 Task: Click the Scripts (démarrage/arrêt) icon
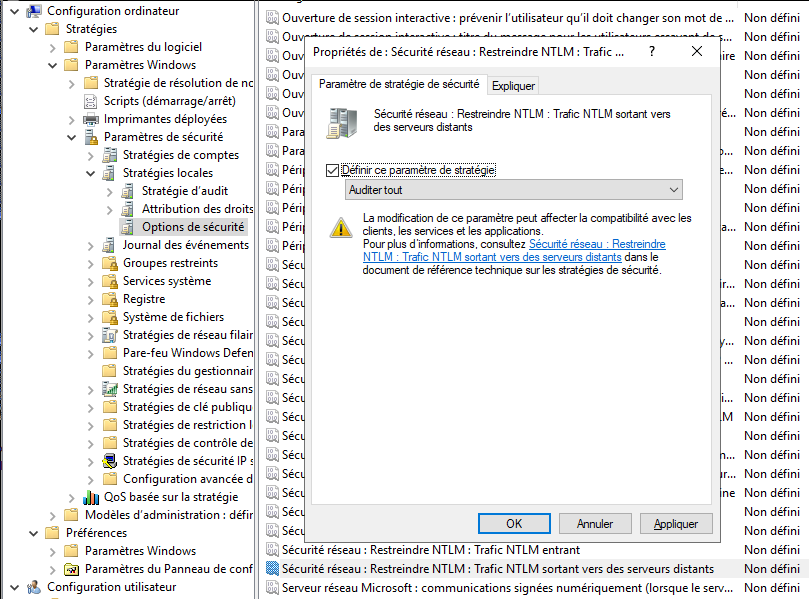[90, 101]
